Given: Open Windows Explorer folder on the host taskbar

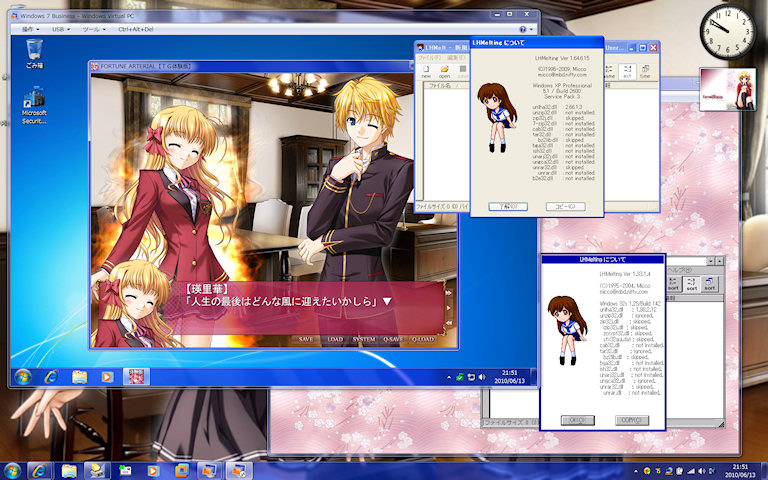Looking at the screenshot, I should 69,471.
